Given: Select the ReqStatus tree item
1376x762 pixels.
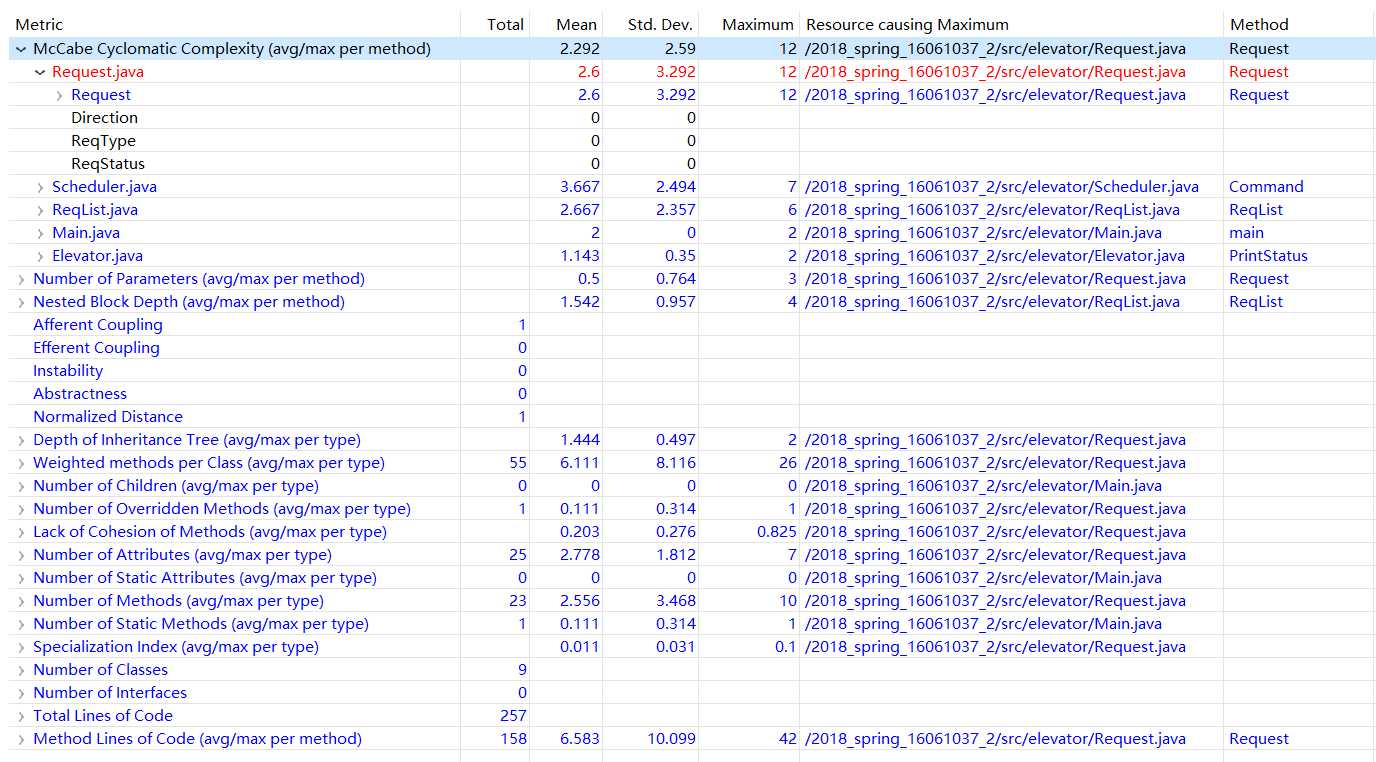Looking at the screenshot, I should click(x=108, y=164).
